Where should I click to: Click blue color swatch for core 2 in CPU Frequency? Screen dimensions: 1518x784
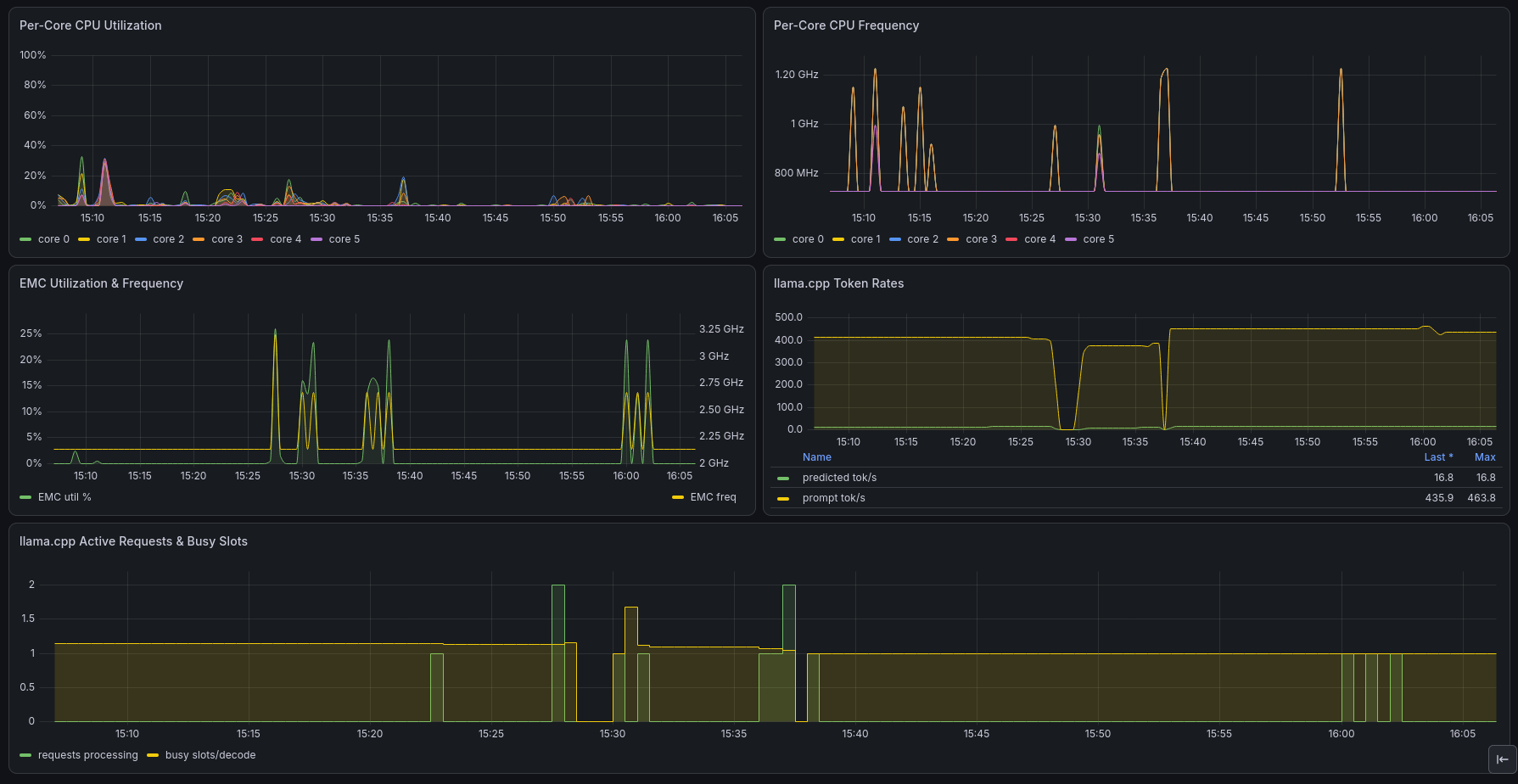895,239
